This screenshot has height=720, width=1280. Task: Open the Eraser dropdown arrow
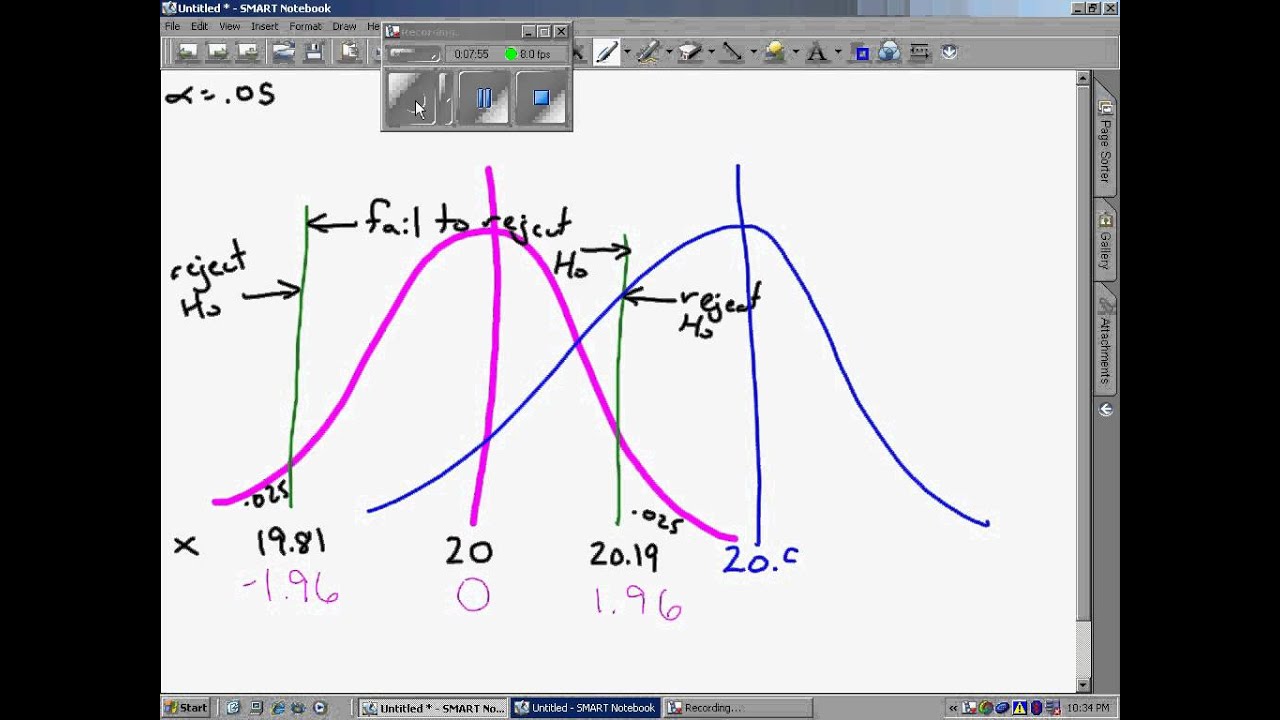pos(710,52)
